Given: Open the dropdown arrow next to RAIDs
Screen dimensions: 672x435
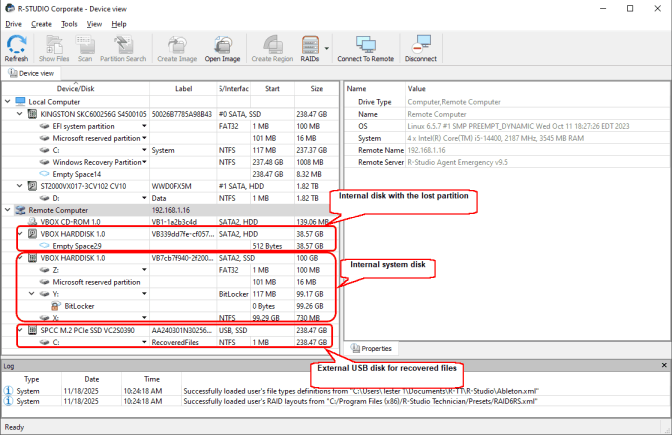Looking at the screenshot, I should 327,46.
